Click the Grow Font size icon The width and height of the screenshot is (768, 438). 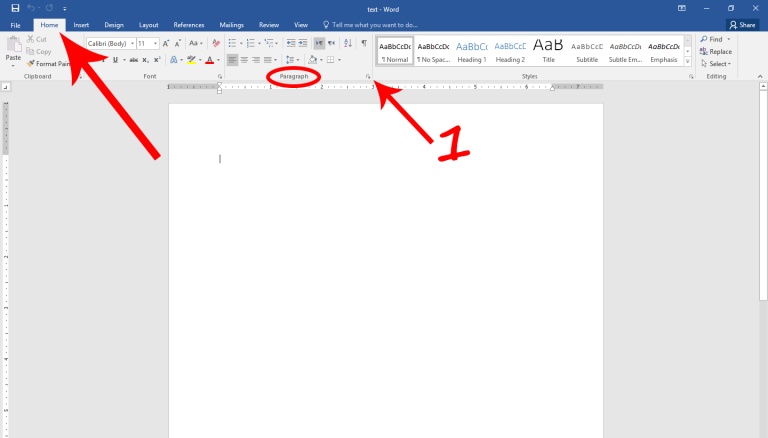[166, 43]
